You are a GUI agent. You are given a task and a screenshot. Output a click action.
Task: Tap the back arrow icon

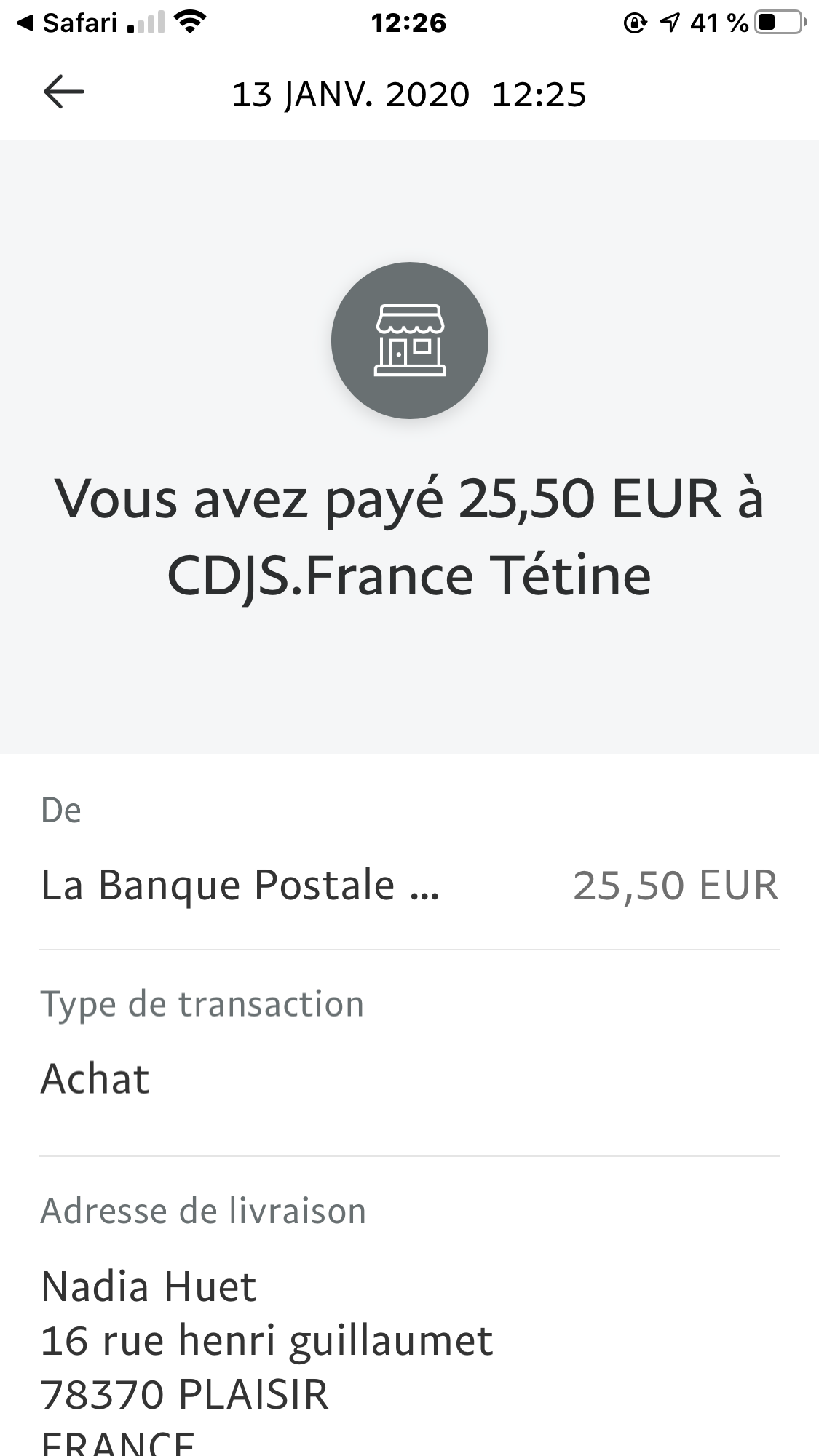pos(64,93)
